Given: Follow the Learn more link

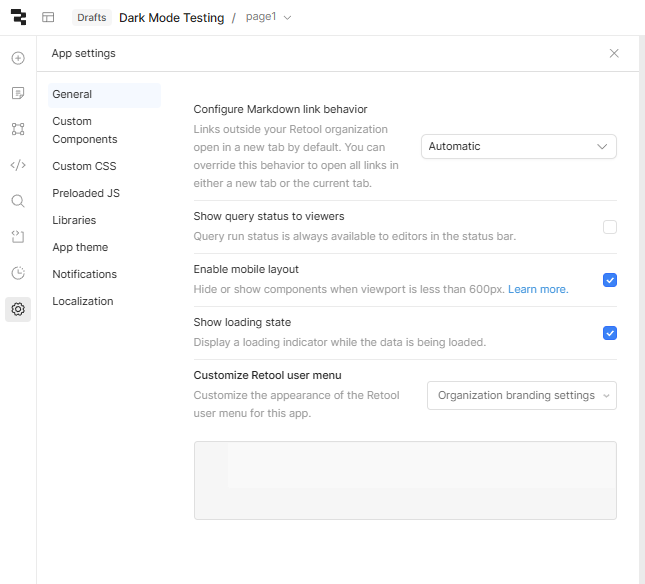Looking at the screenshot, I should click(x=538, y=289).
